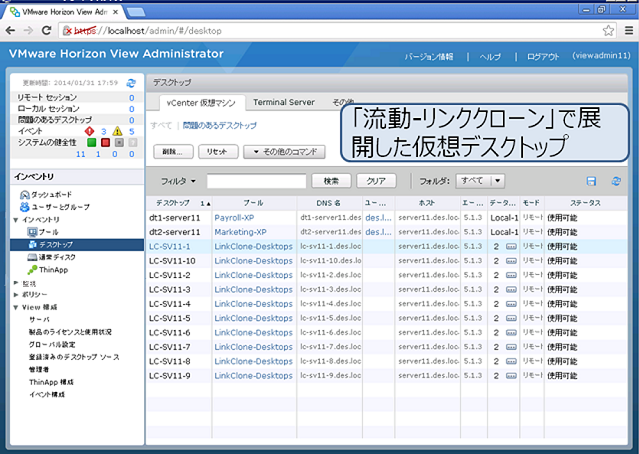Click datastore icon in LC-SV11-1 row
The image size is (639, 454).
click(x=511, y=247)
